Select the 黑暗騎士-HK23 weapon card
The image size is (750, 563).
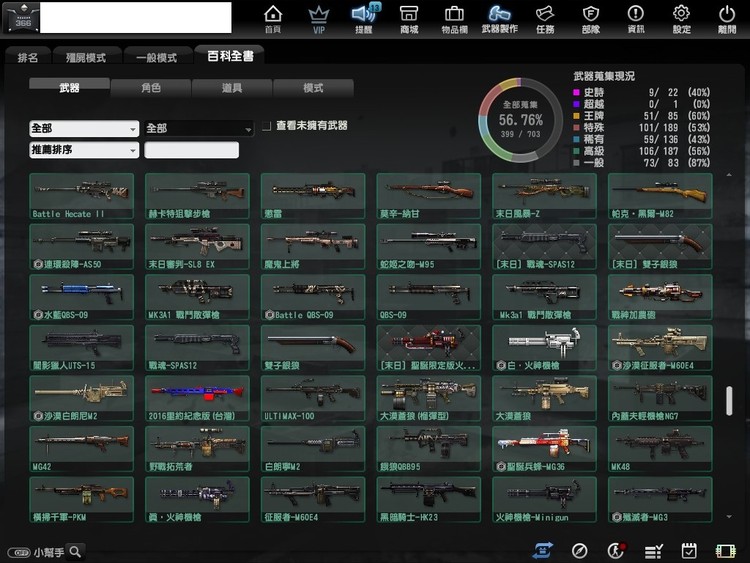point(429,499)
